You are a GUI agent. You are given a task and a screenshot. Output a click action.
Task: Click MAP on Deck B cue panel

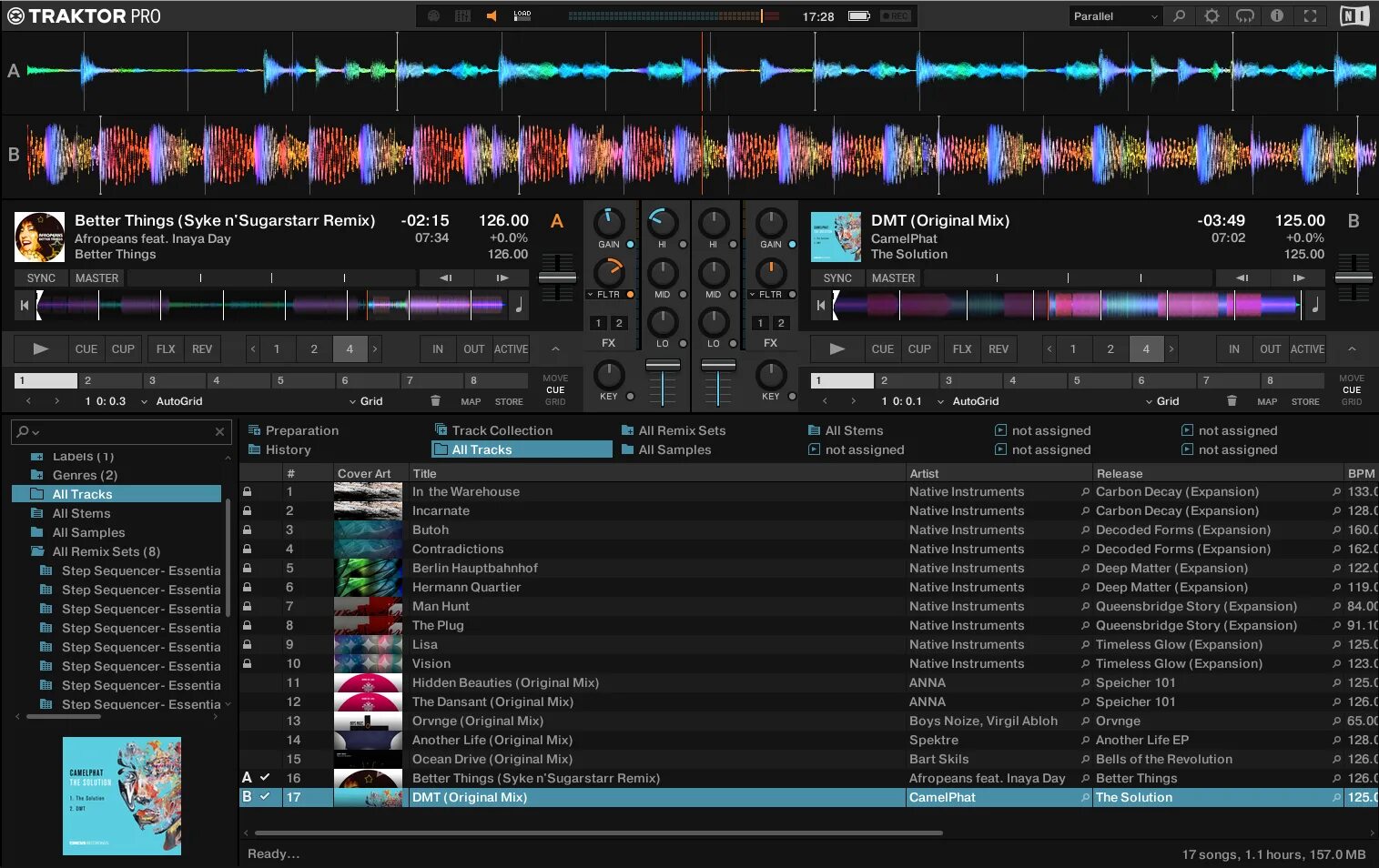(1267, 402)
